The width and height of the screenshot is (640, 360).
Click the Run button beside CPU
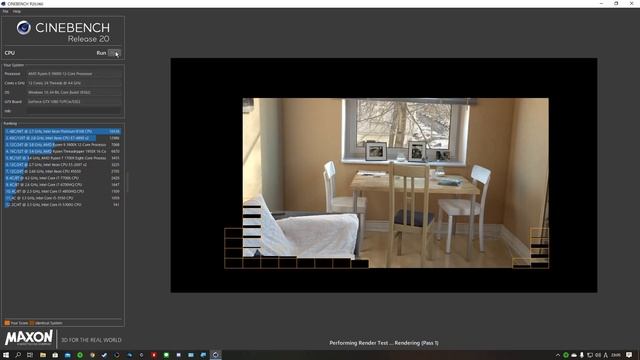click(x=114, y=53)
